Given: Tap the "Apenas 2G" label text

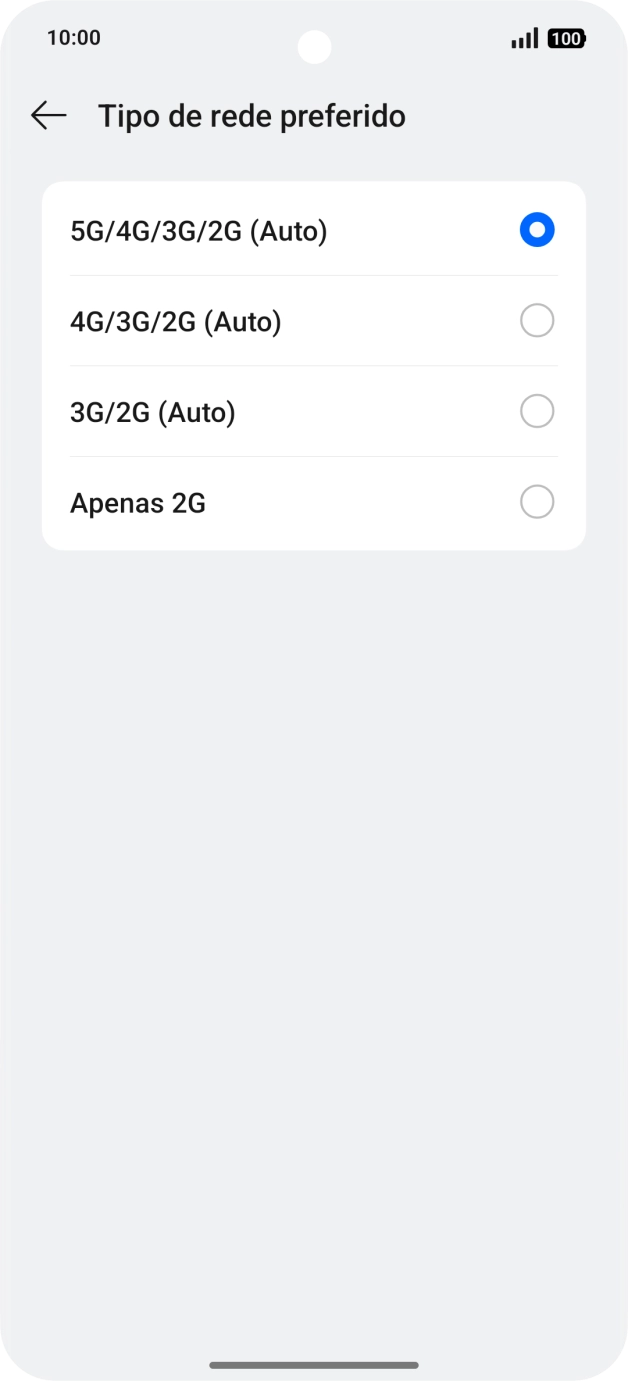Looking at the screenshot, I should [x=138, y=503].
